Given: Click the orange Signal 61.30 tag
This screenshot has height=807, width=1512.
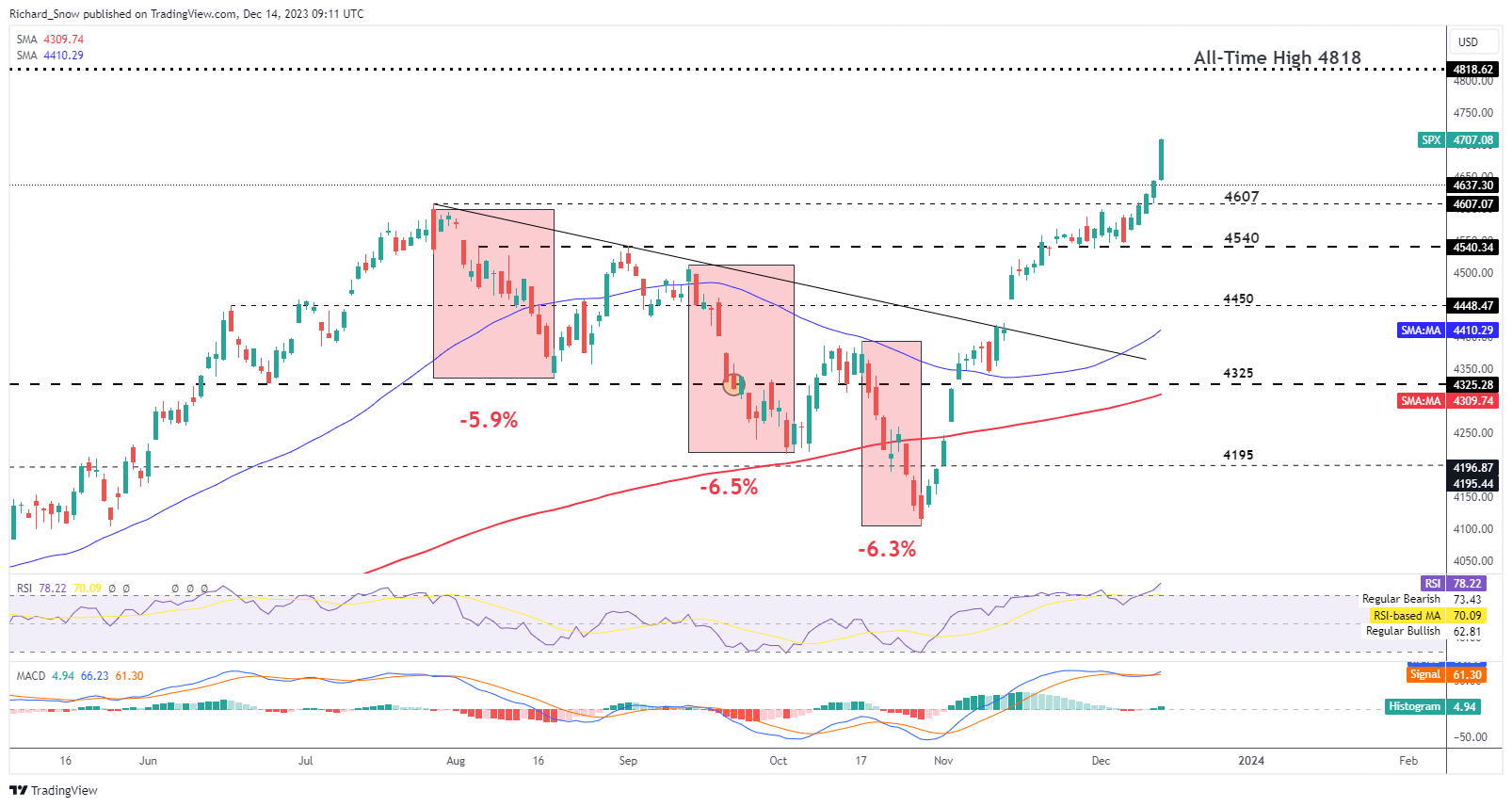Looking at the screenshot, I should tap(1446, 674).
